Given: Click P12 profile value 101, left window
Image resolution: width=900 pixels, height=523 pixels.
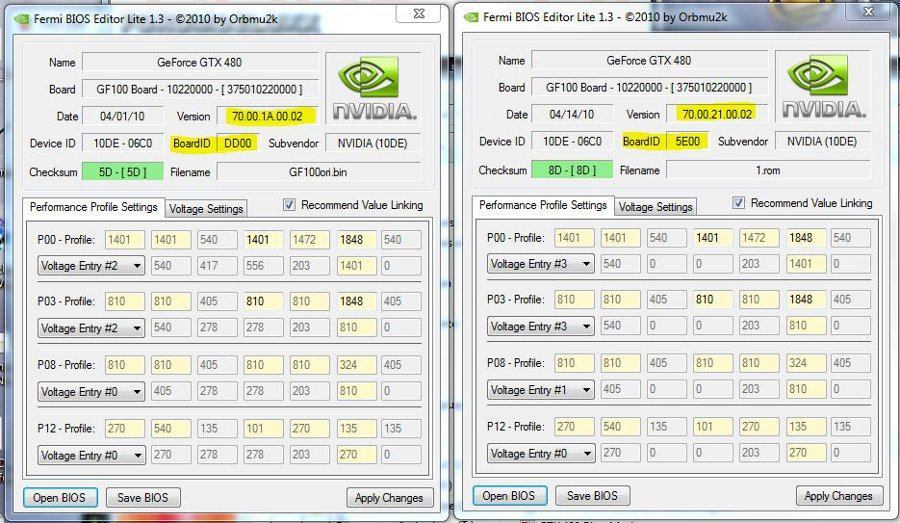Looking at the screenshot, I should (263, 428).
